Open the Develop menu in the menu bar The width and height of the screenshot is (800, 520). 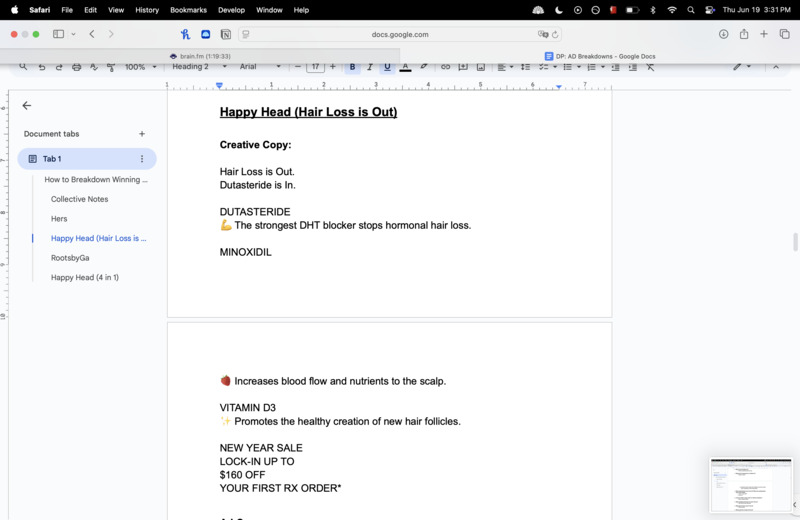(231, 10)
